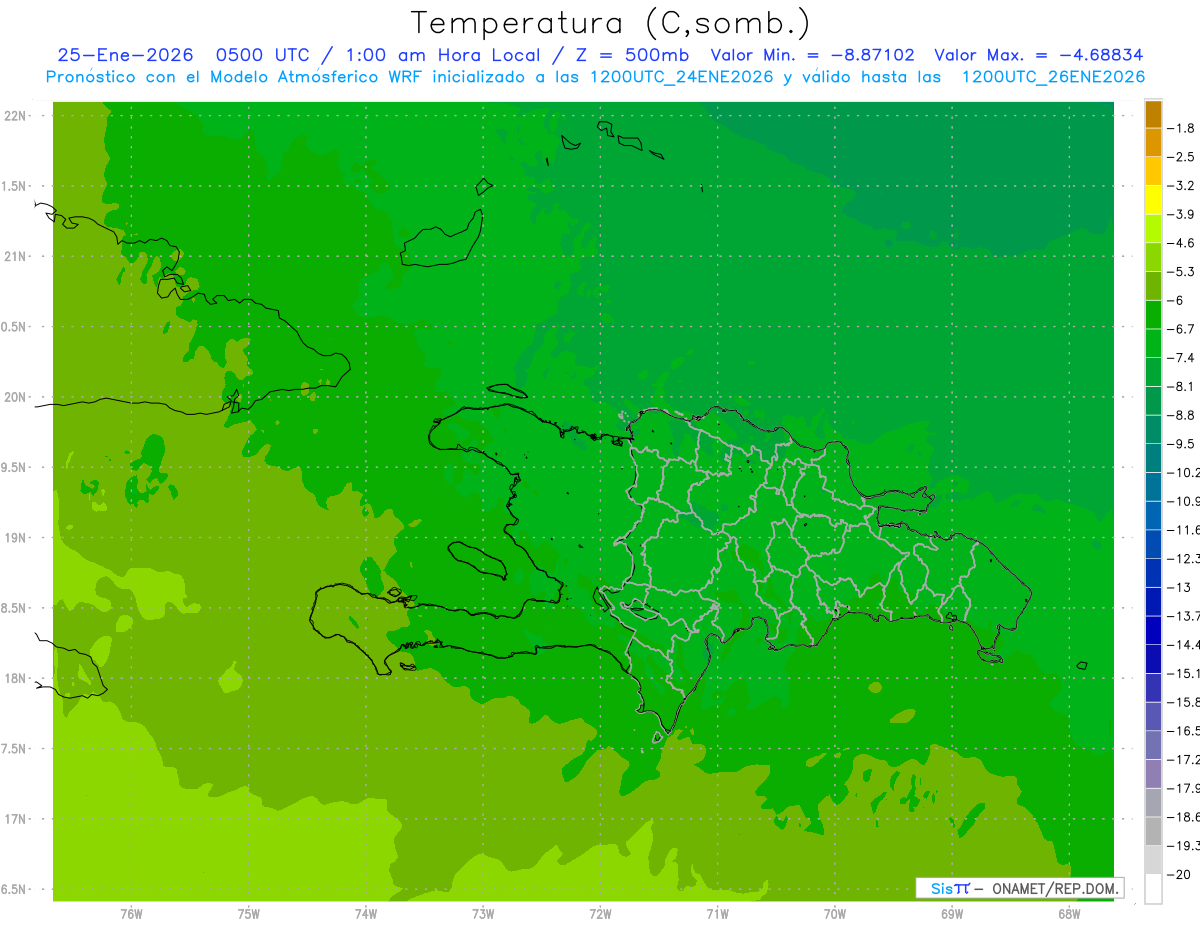Click the "-2.5" colorbar label
The width and height of the screenshot is (1200, 927).
pyautogui.click(x=1182, y=157)
